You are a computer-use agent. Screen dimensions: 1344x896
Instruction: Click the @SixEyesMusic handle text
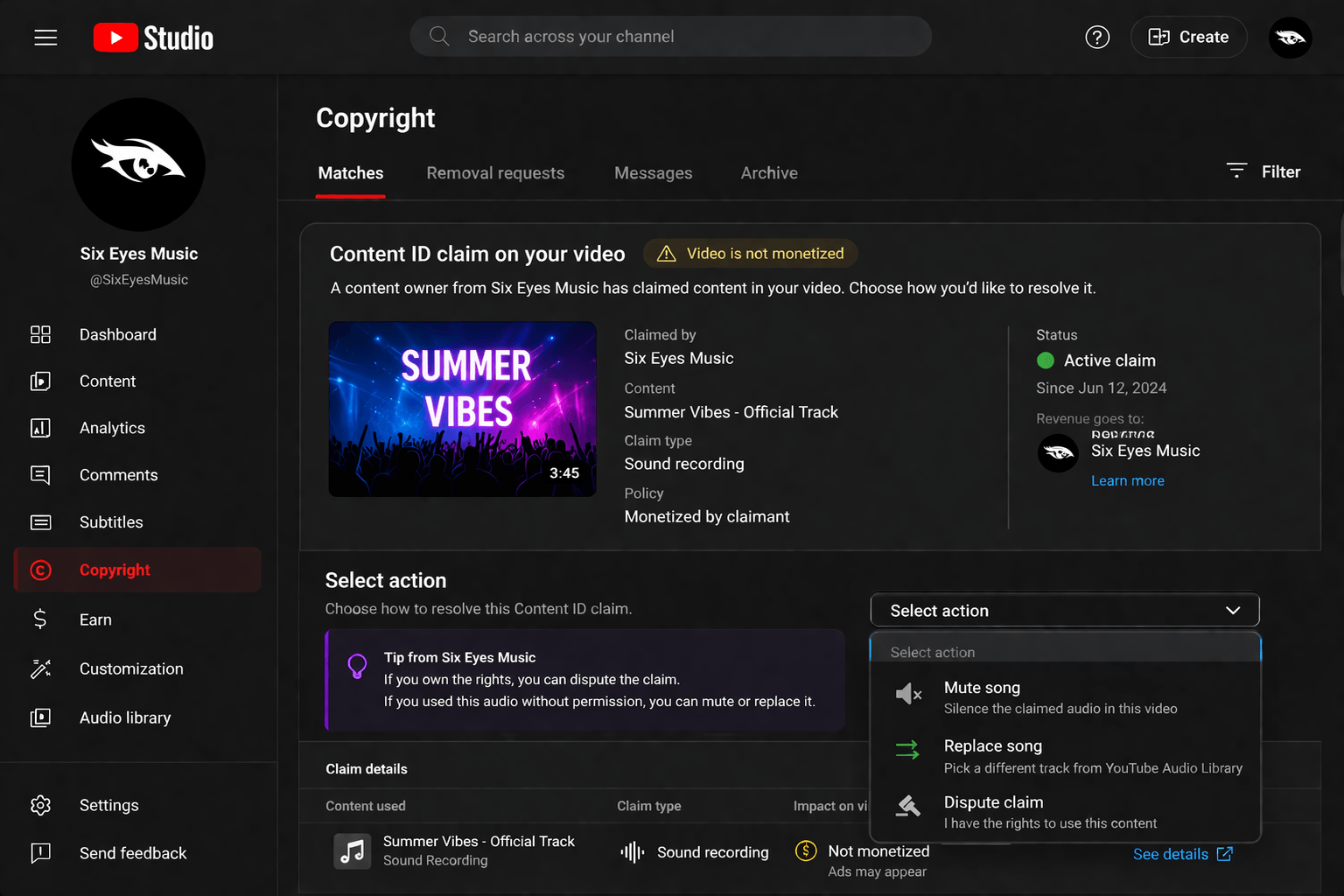click(139, 280)
